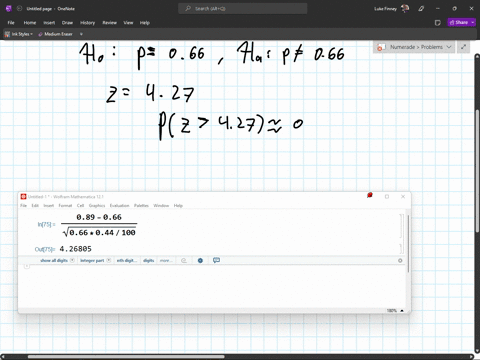Open the 100% zoom dropdown in Mathematica
Viewport: 480px width, 360px height.
tap(395, 310)
